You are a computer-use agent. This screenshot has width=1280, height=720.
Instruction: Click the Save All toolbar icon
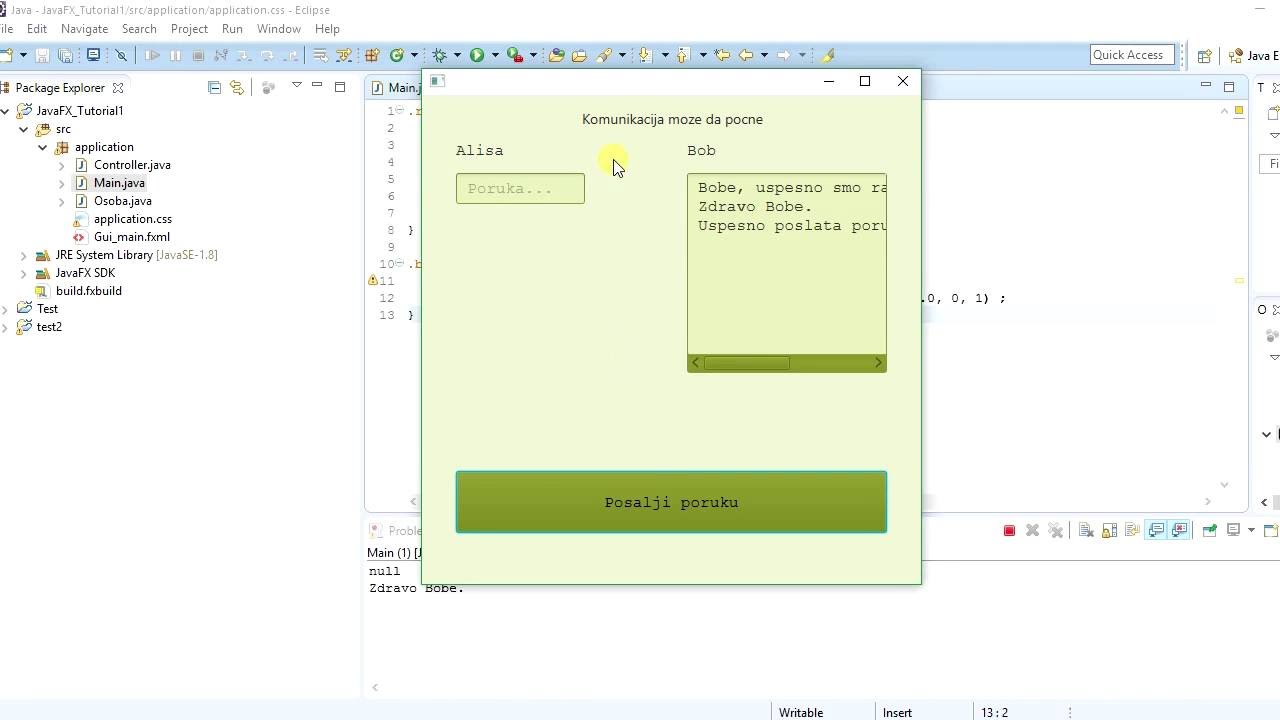[65, 55]
